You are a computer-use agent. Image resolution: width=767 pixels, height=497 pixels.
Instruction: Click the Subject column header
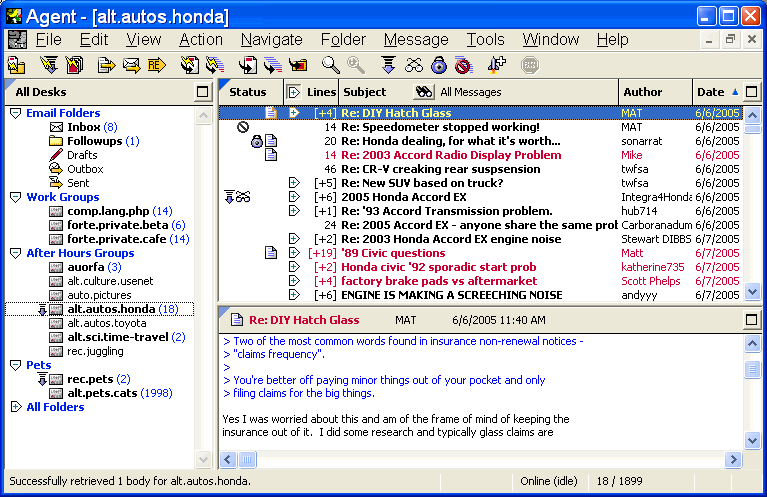[x=364, y=92]
